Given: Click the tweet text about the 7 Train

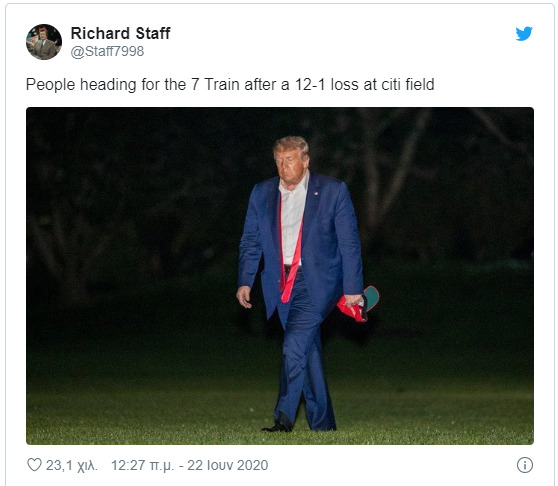Looking at the screenshot, I should click(x=230, y=85).
